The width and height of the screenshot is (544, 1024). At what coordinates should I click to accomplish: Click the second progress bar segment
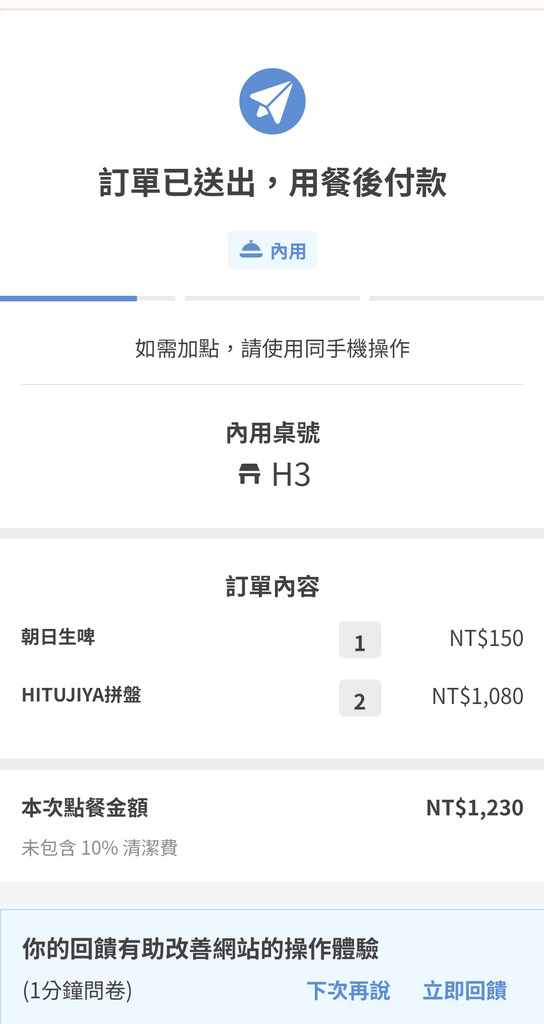[x=272, y=298]
